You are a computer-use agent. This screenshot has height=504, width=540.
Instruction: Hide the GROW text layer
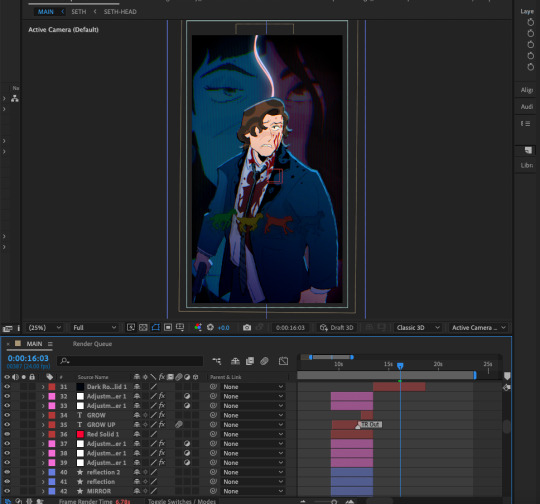point(7,415)
